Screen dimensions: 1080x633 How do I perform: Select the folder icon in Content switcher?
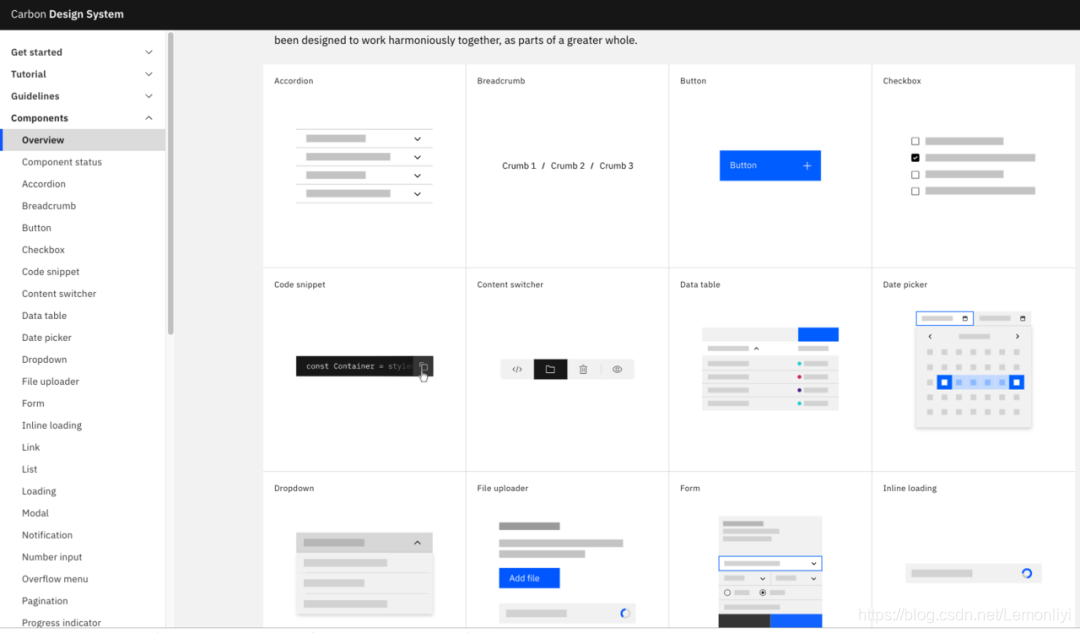coord(550,369)
